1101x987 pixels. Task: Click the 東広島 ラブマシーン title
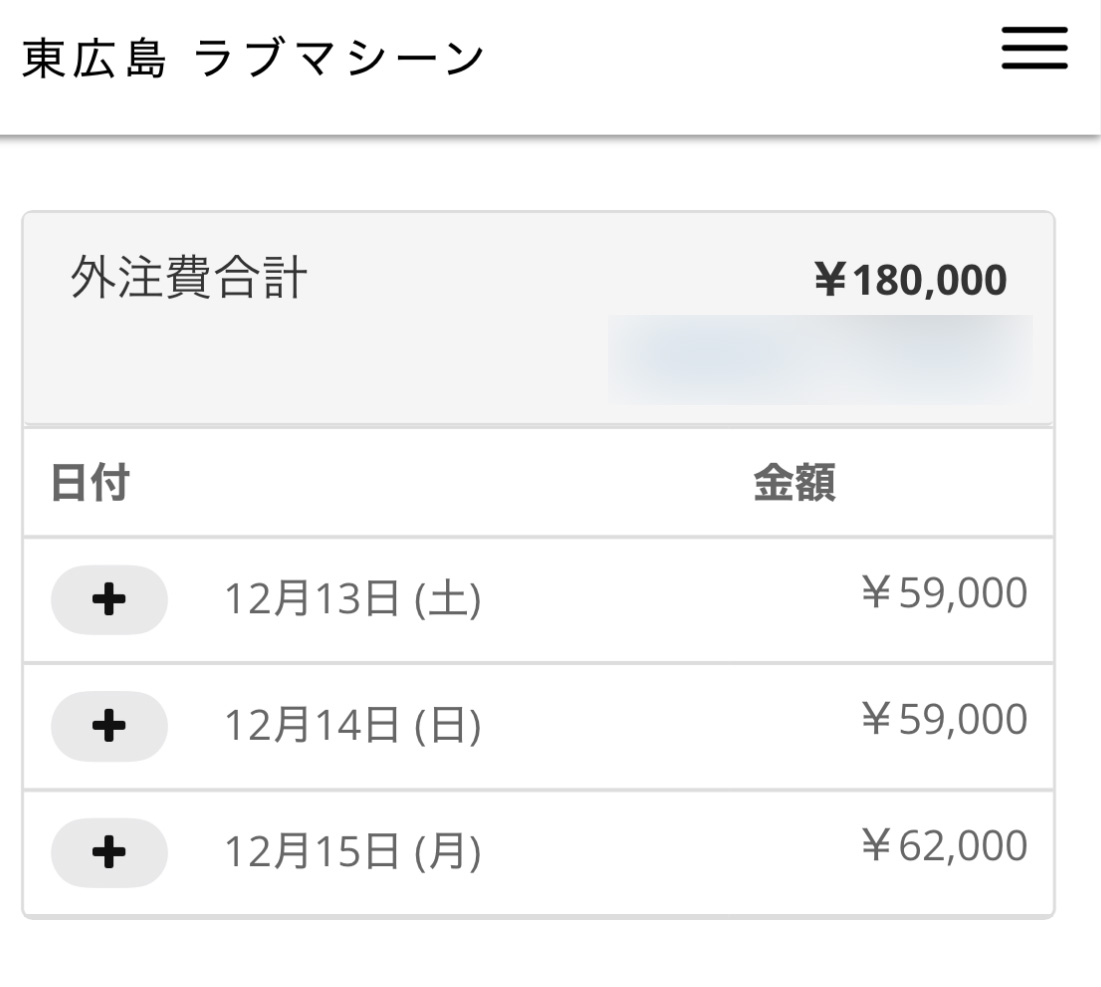tap(252, 58)
